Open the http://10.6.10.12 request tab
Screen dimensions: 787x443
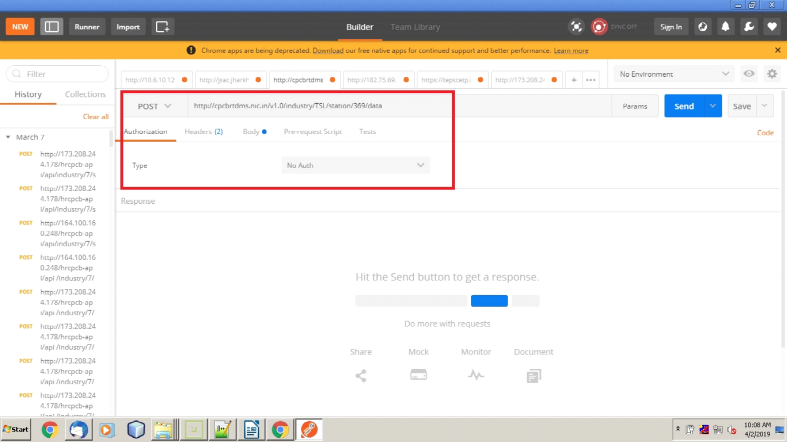click(x=156, y=80)
